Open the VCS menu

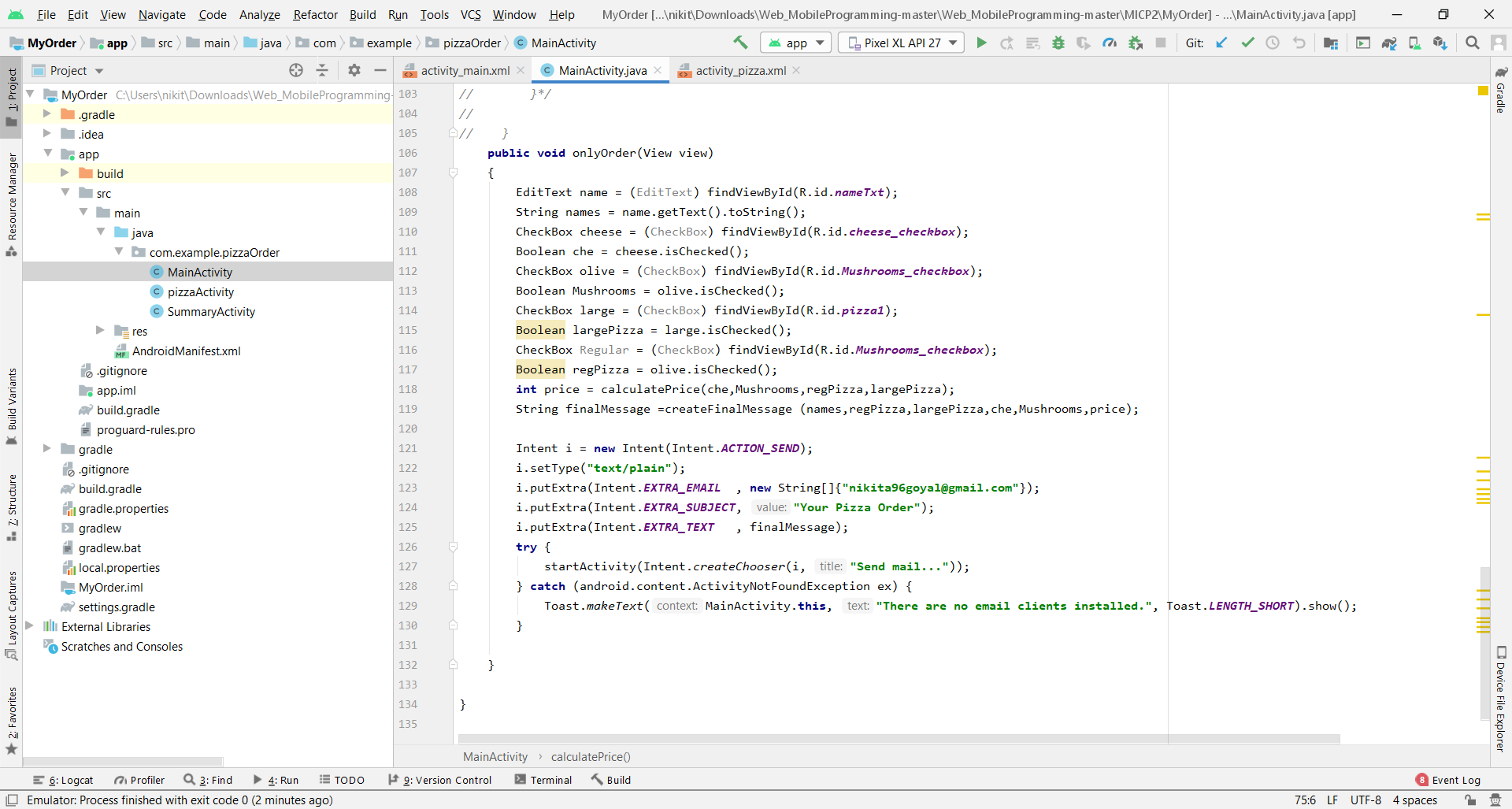click(x=471, y=14)
